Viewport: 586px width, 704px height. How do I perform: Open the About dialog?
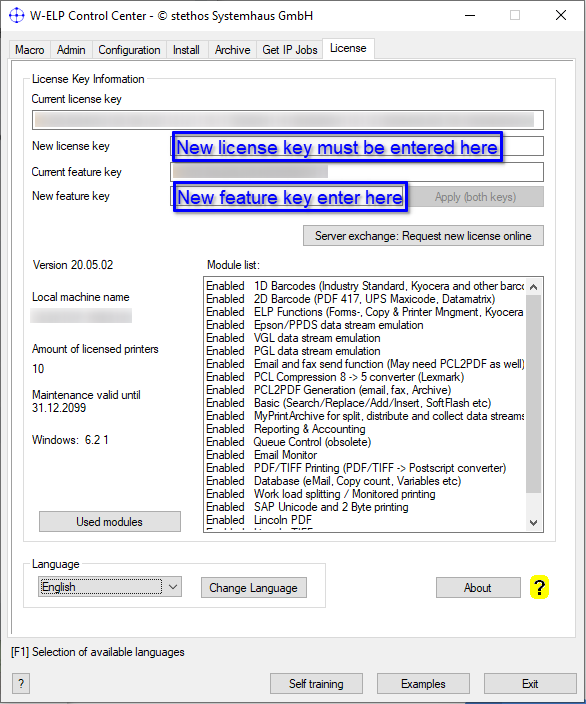coord(478,588)
